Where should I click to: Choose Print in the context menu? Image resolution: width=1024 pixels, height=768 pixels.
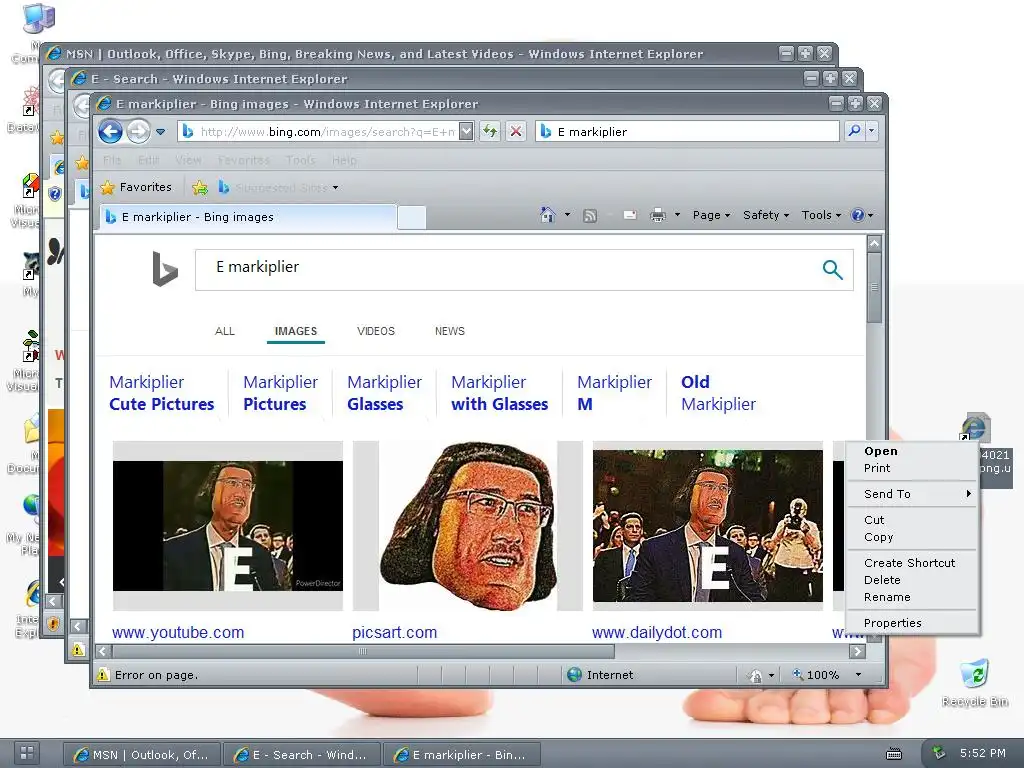[912, 468]
